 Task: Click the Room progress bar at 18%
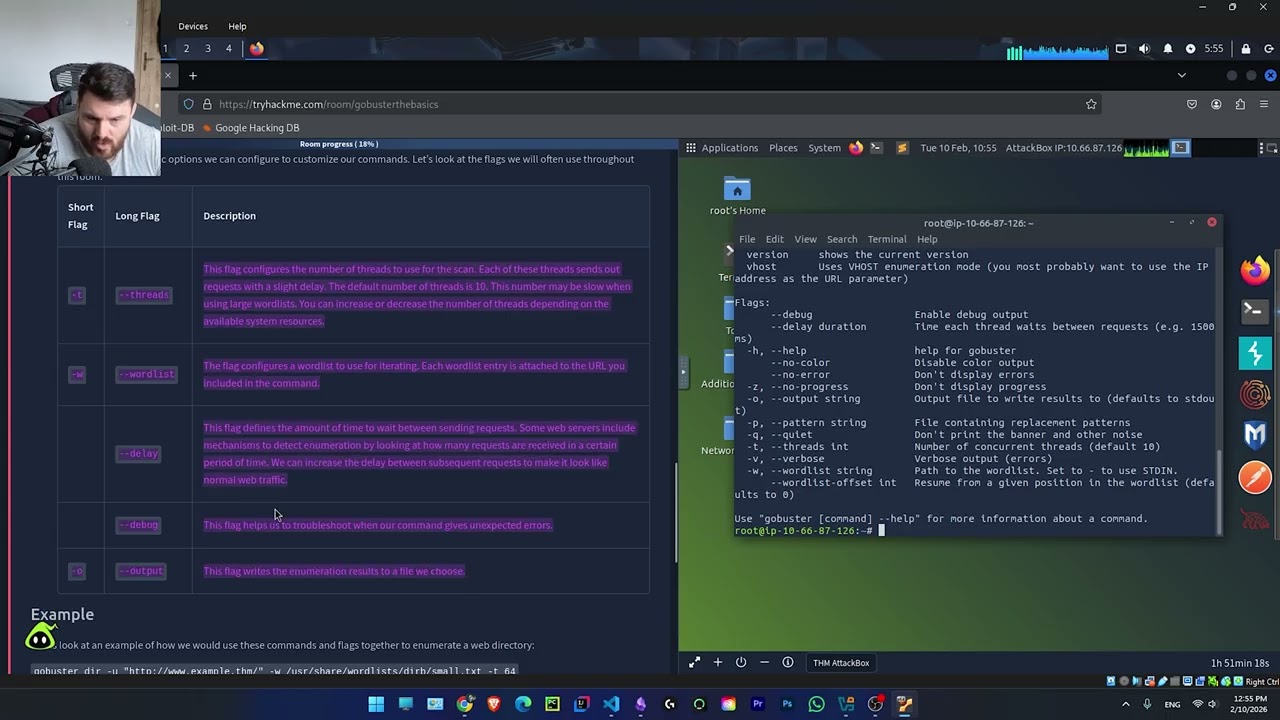(338, 144)
